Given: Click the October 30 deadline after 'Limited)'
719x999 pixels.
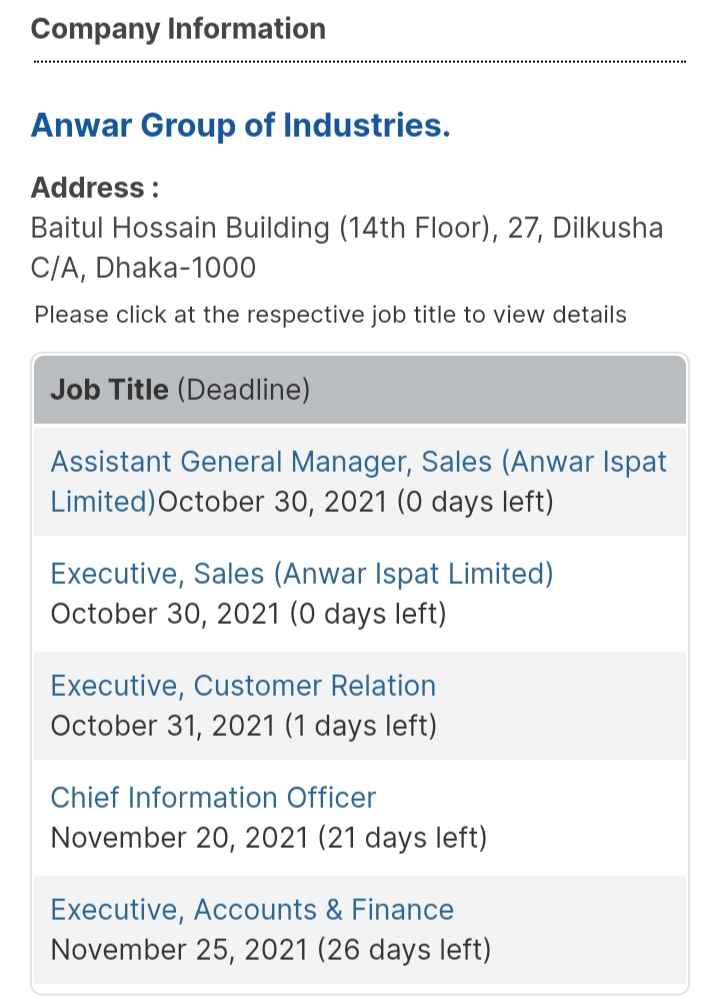Looking at the screenshot, I should click(355, 501).
